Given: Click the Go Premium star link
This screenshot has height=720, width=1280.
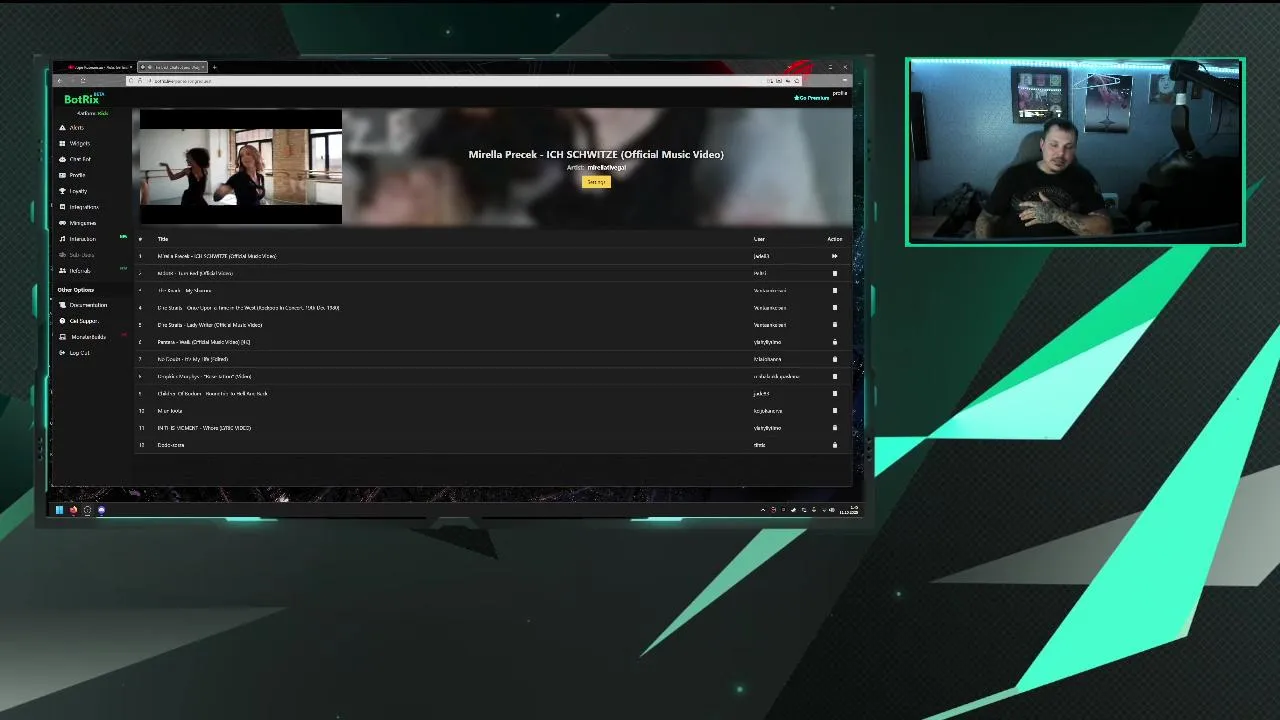Looking at the screenshot, I should pyautogui.click(x=811, y=98).
